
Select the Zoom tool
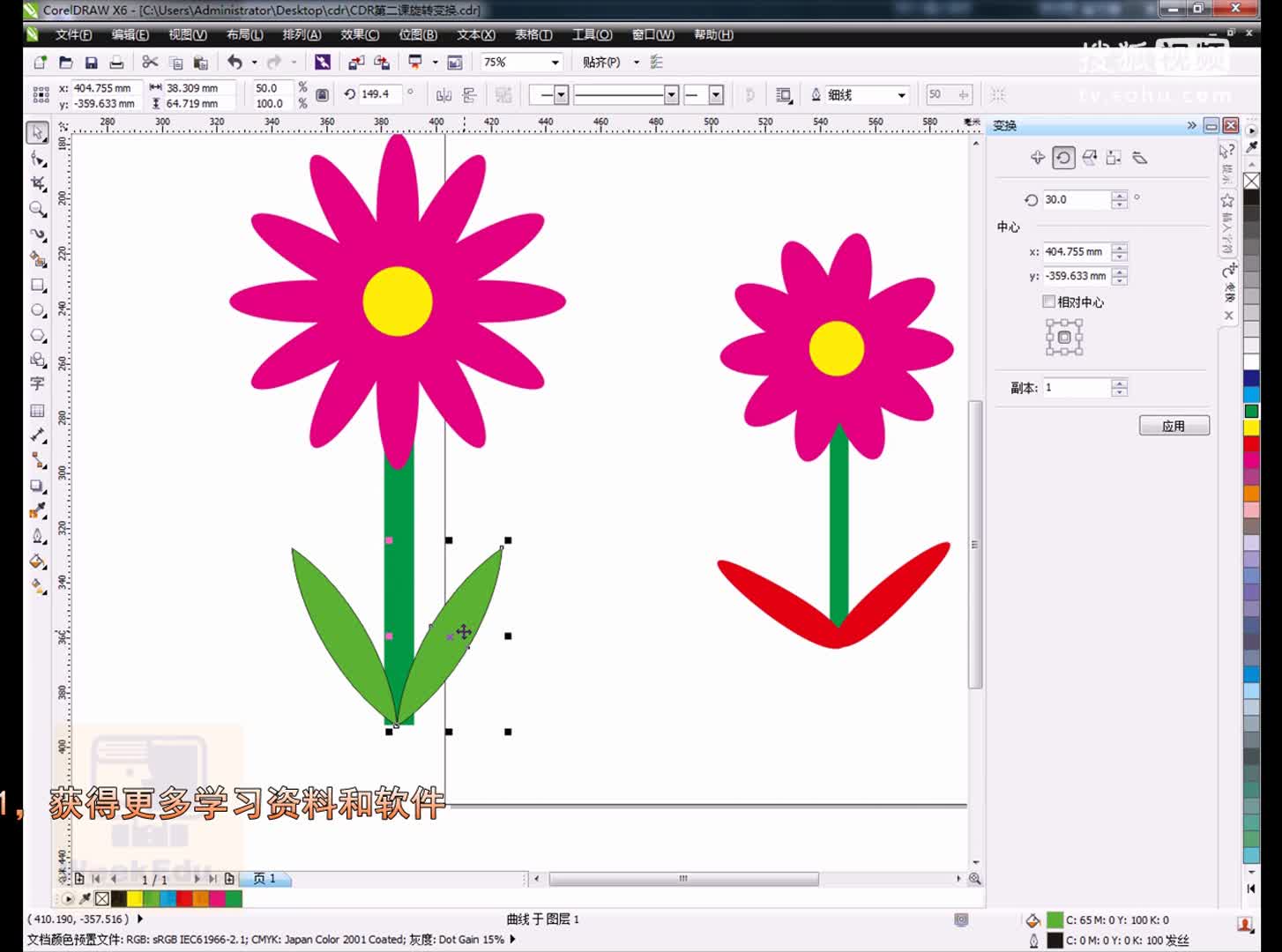(37, 210)
